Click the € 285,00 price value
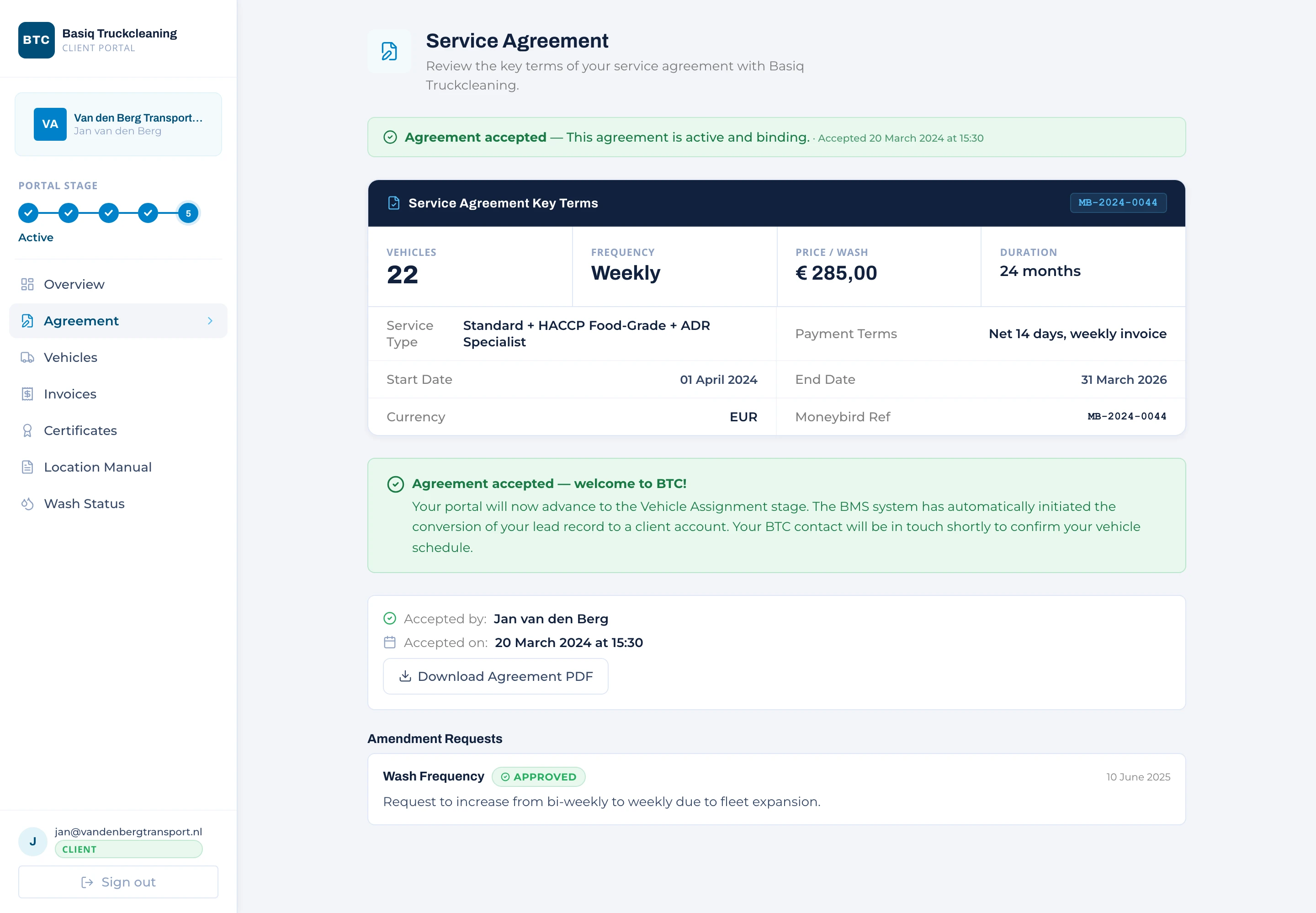This screenshot has width=1316, height=913. coord(836,273)
